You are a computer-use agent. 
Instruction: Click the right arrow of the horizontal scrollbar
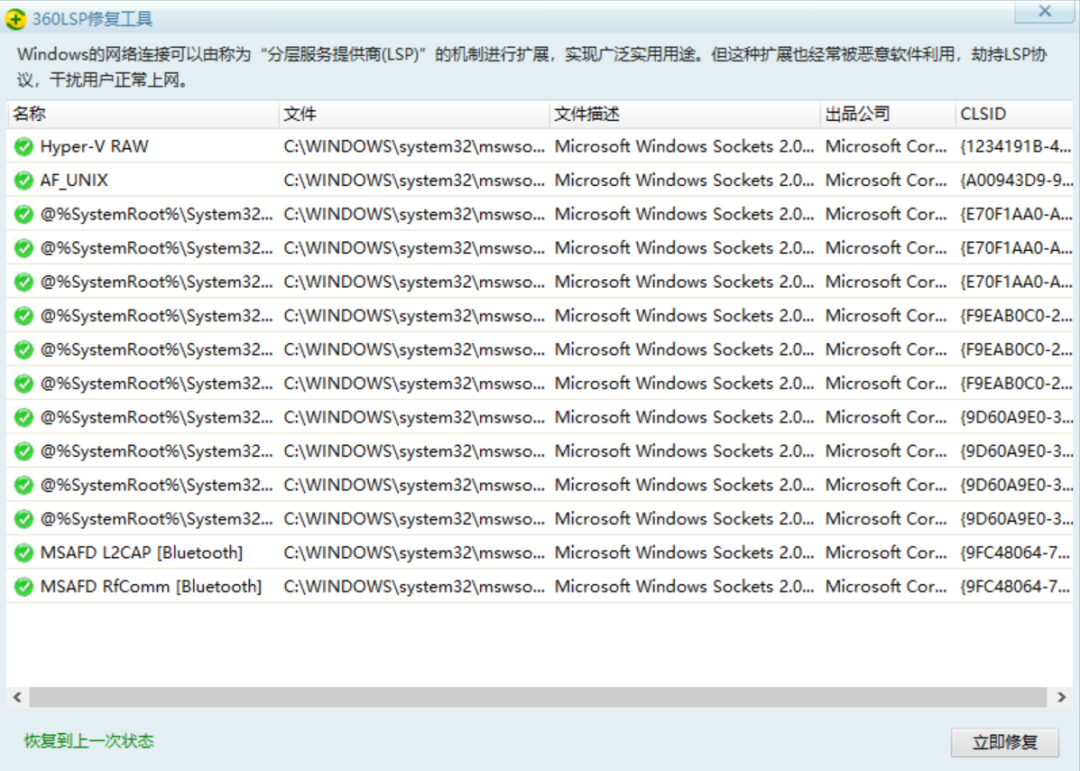pyautogui.click(x=1061, y=697)
